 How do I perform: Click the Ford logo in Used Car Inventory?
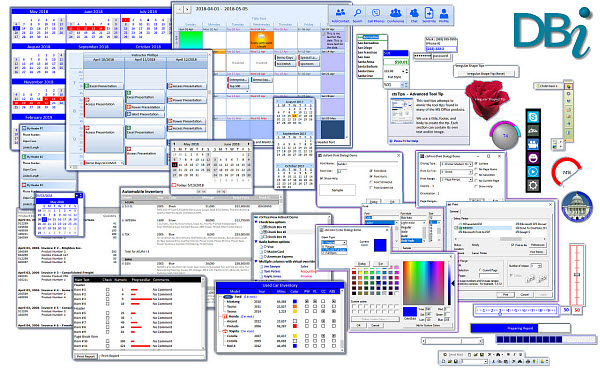(227, 297)
